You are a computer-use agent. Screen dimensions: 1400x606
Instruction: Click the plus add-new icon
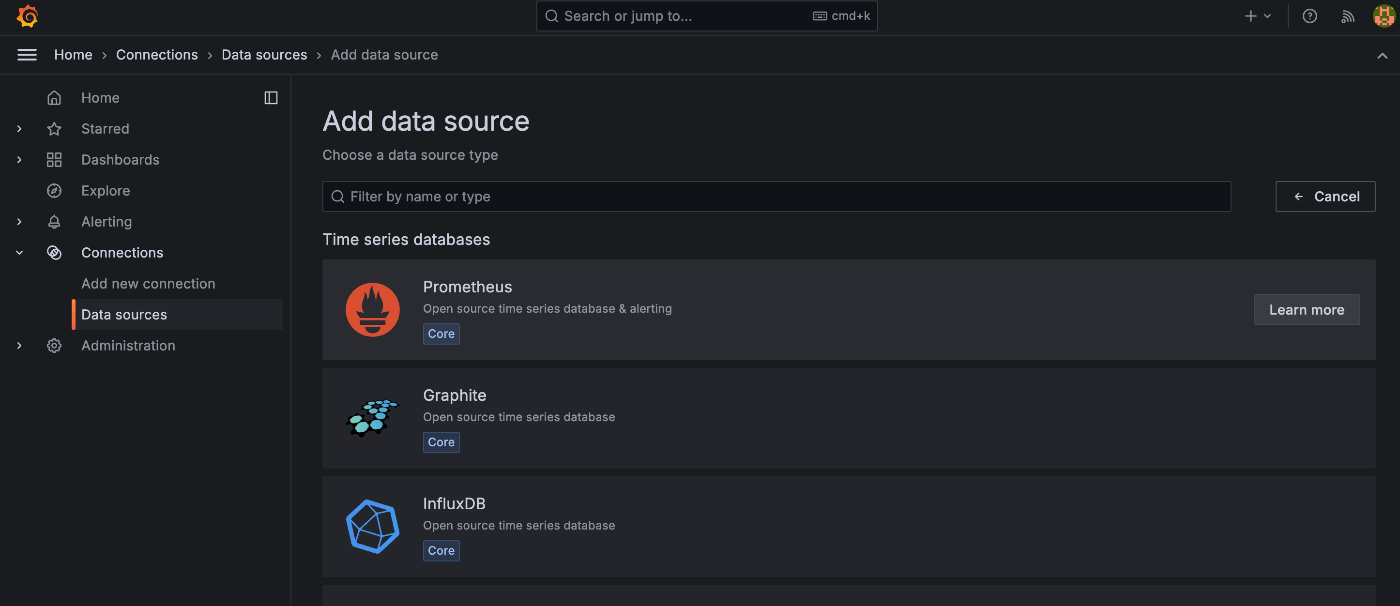(x=1250, y=16)
